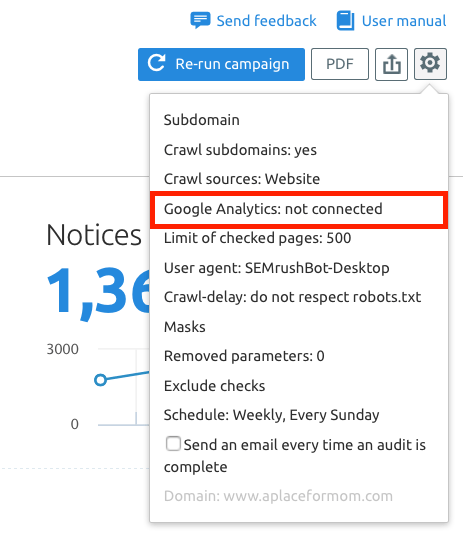Select Google Analytics: not connected
Image resolution: width=463 pixels, height=538 pixels.
pyautogui.click(x=273, y=209)
